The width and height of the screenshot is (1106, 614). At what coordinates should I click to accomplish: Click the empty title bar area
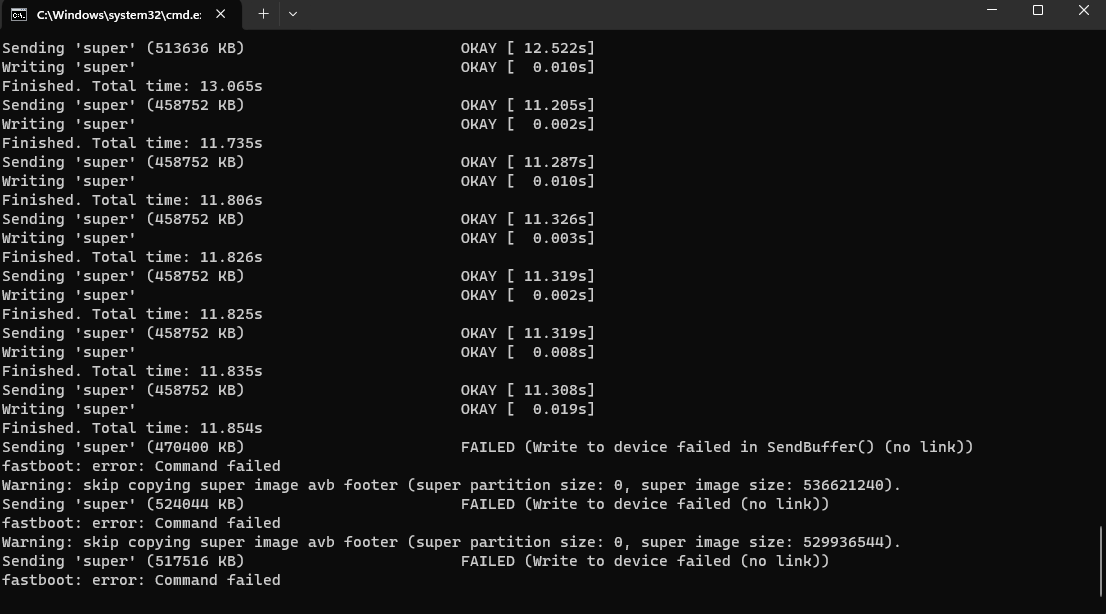[x=635, y=14]
